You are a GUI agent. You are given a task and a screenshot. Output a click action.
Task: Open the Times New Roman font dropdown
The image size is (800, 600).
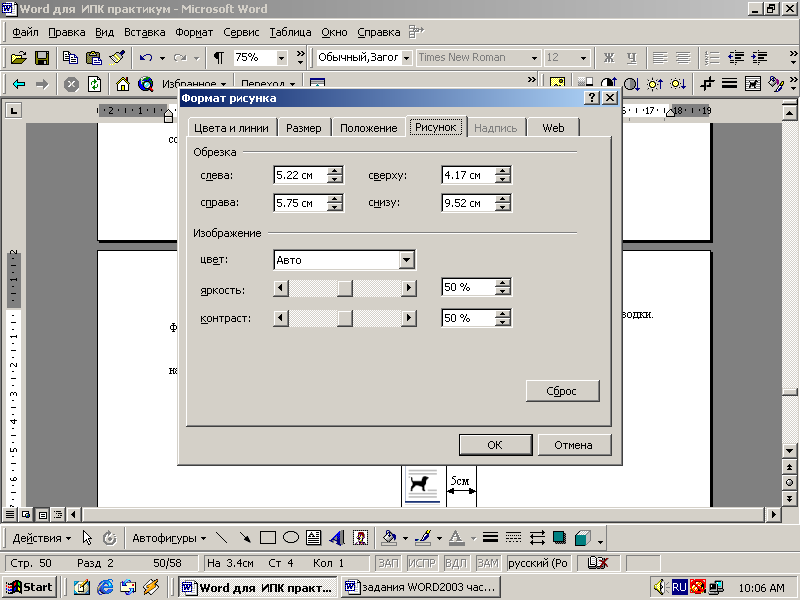click(x=534, y=58)
